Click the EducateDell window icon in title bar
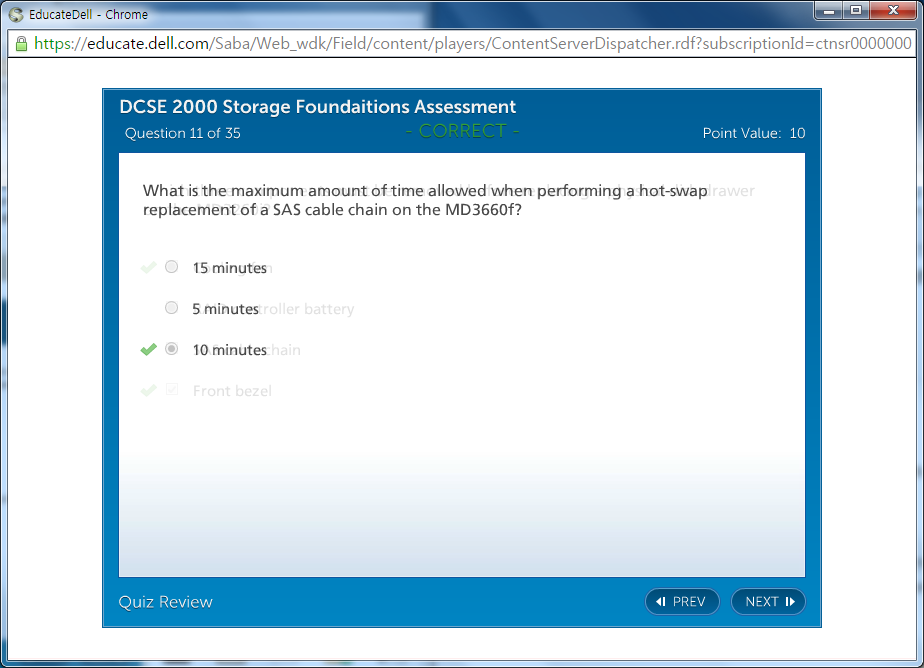This screenshot has width=924, height=668. pyautogui.click(x=16, y=14)
